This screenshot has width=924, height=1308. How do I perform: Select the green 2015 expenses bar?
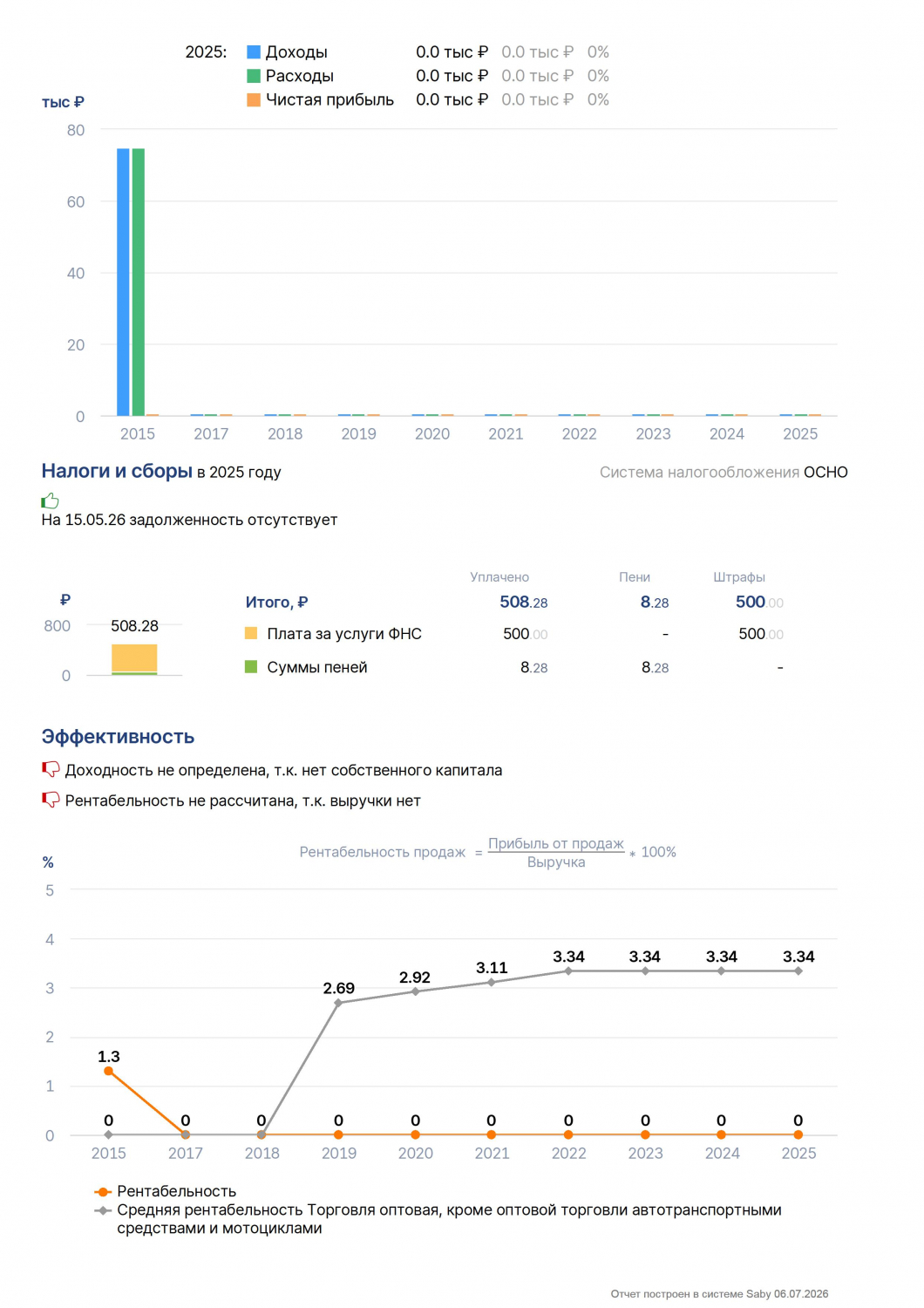tap(138, 282)
